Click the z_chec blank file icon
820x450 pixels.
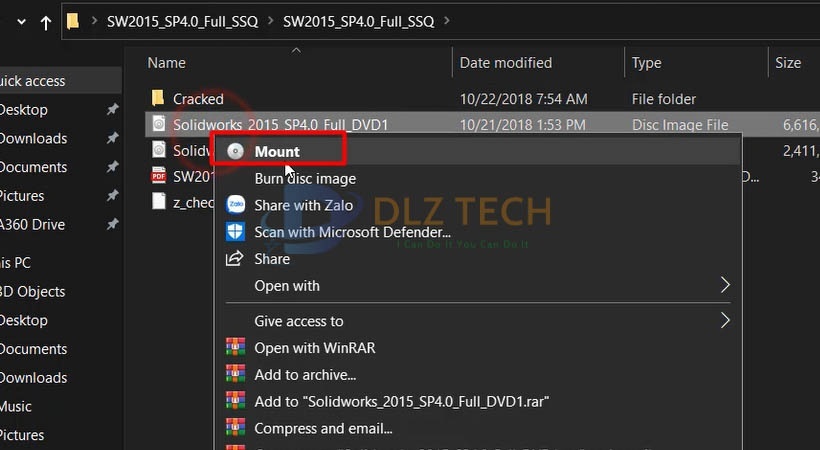pos(159,201)
